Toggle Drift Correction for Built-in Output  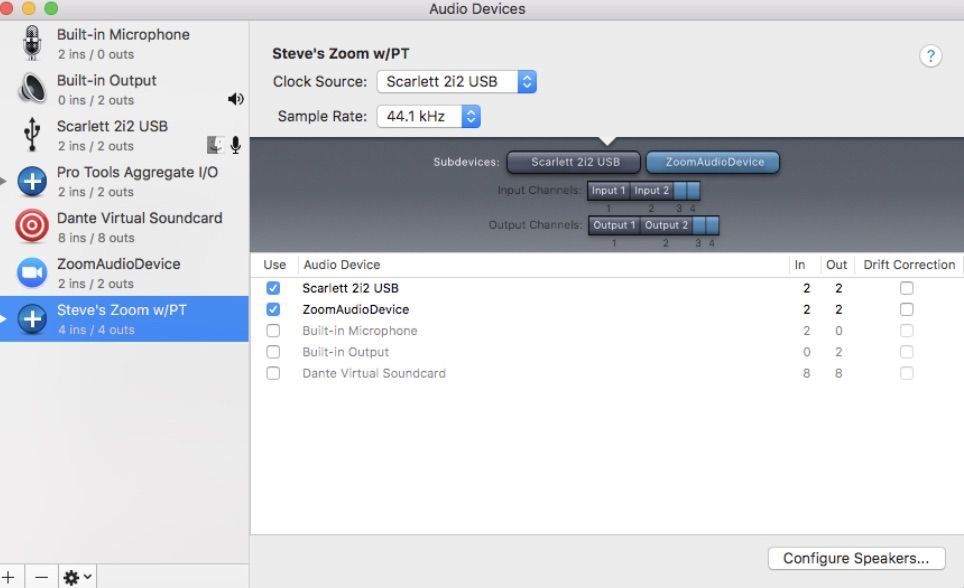click(906, 352)
